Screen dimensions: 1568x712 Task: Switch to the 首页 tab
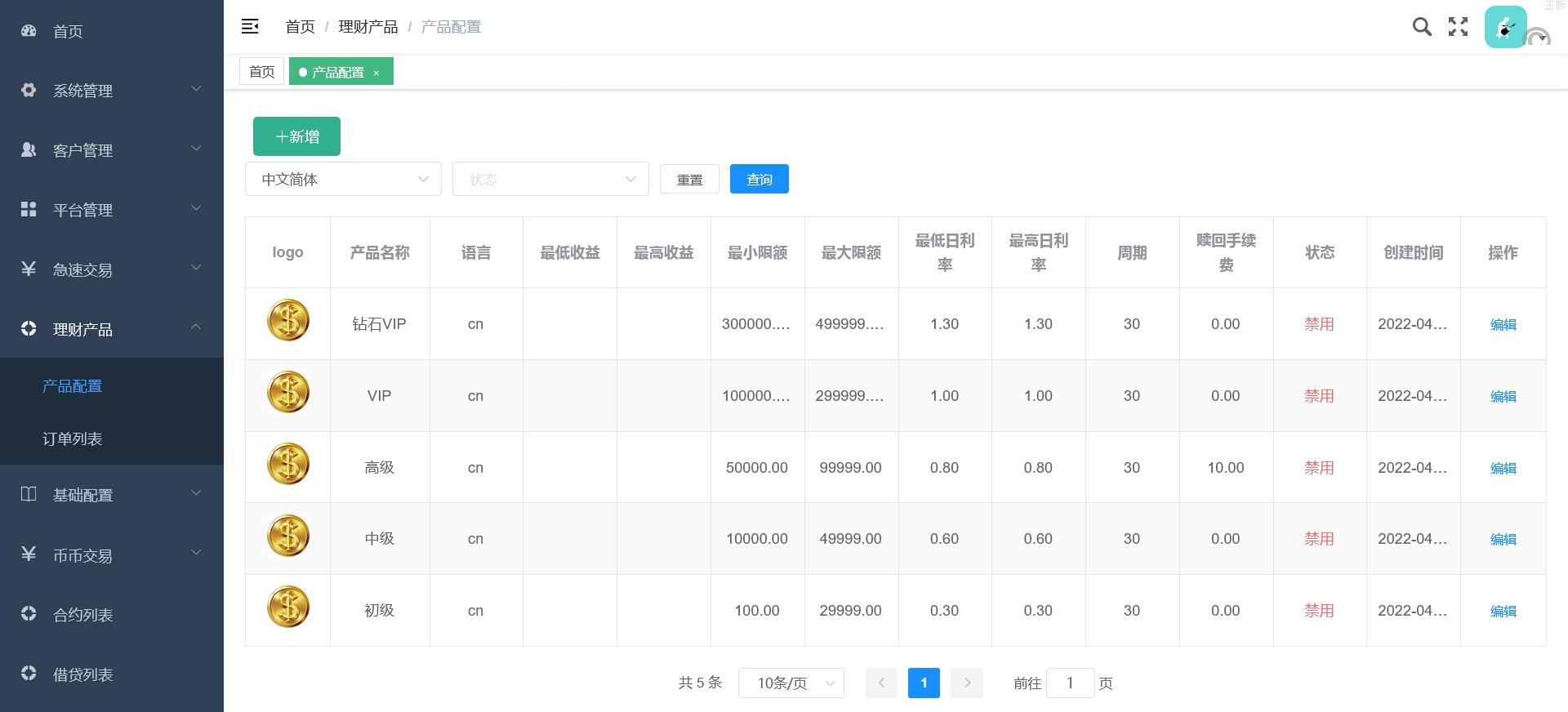(x=261, y=72)
